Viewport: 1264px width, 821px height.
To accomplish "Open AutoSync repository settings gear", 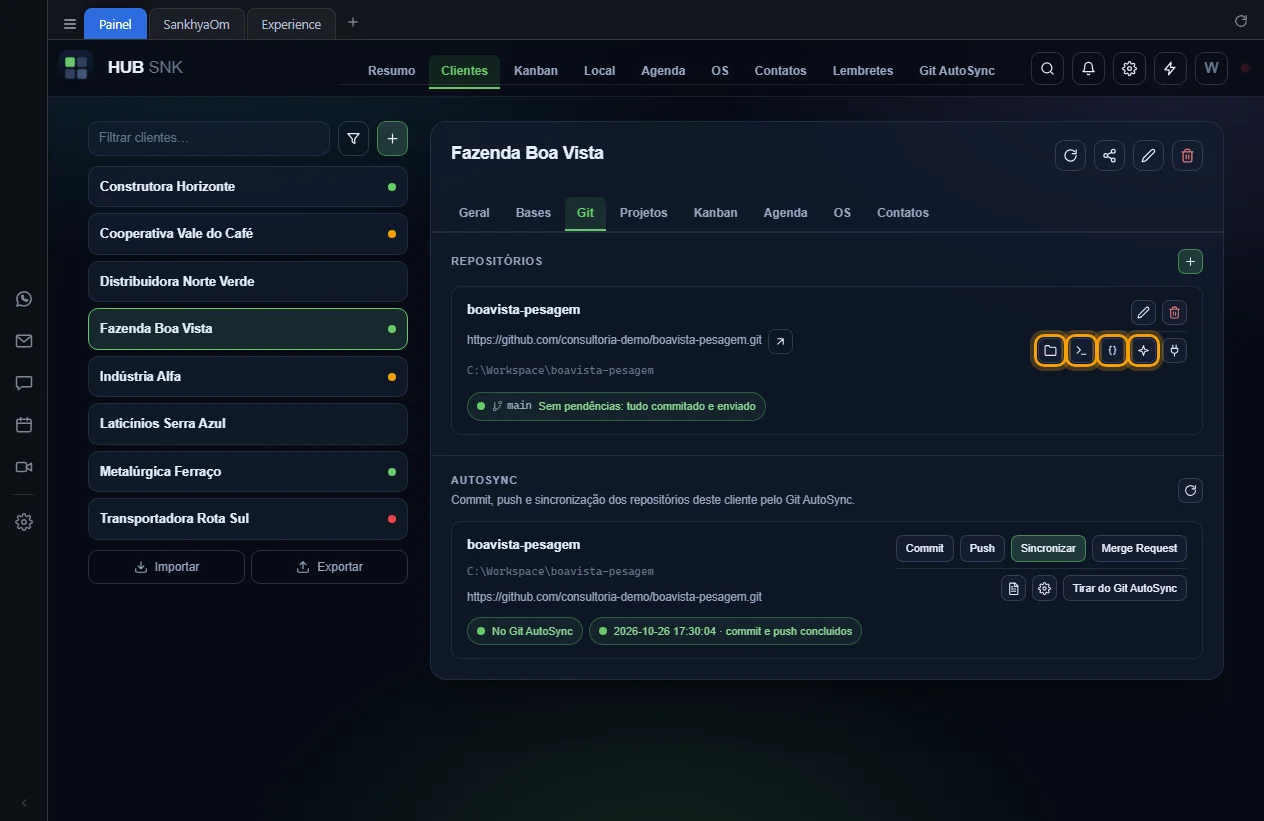I will click(1044, 588).
